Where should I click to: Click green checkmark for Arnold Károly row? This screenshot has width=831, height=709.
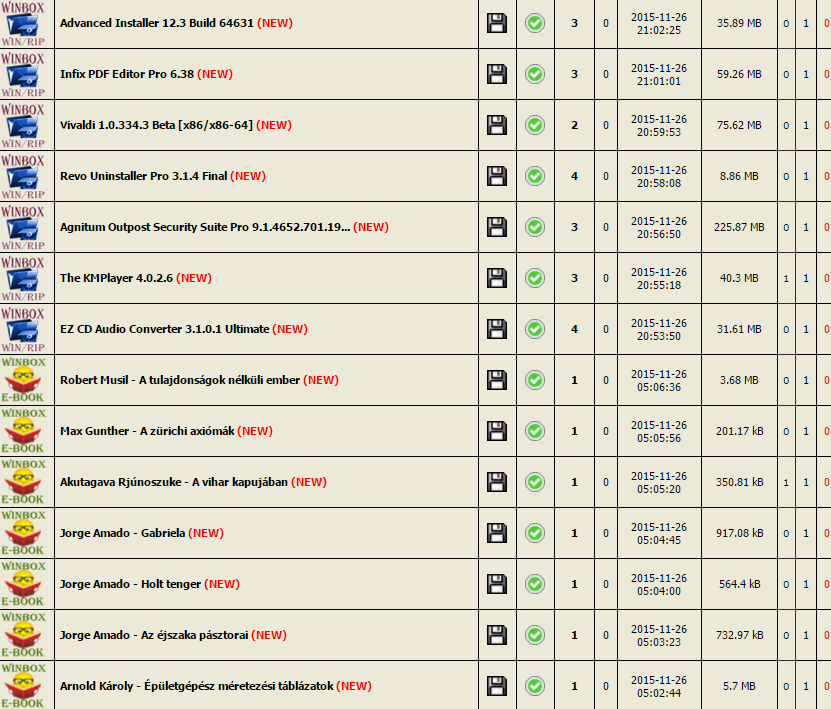click(535, 686)
